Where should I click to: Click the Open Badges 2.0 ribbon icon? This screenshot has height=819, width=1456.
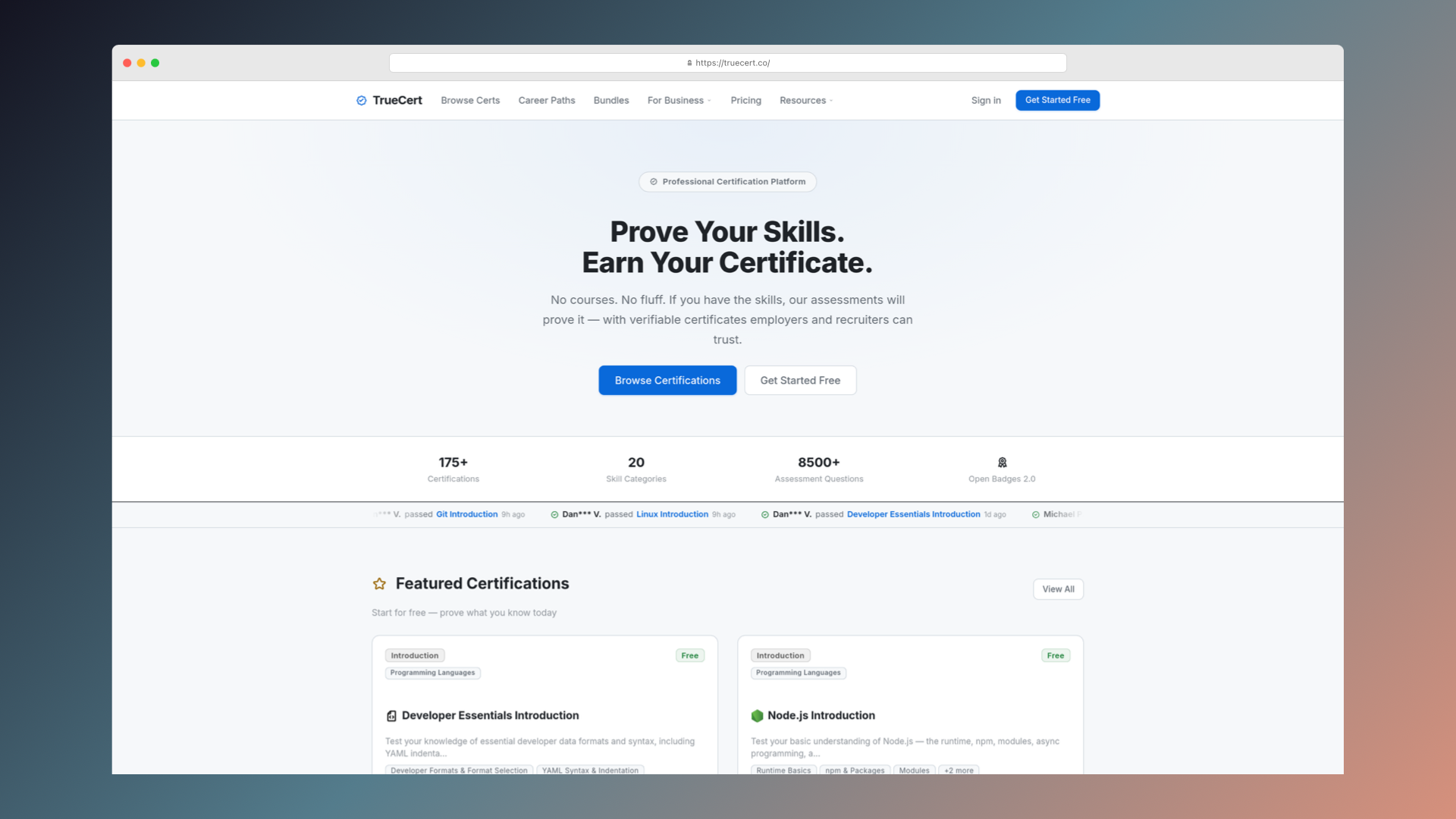coord(1002,463)
